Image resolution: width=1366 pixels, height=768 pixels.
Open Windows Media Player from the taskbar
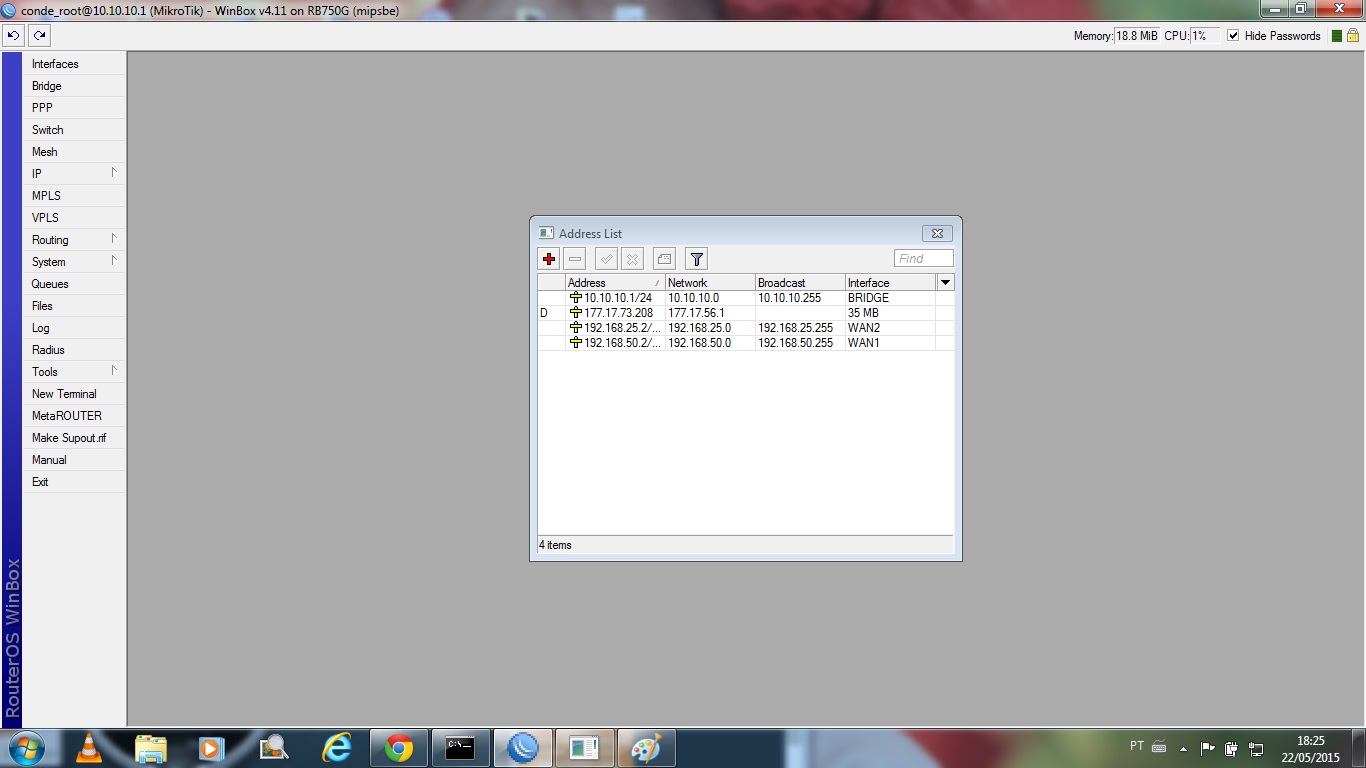tap(211, 748)
